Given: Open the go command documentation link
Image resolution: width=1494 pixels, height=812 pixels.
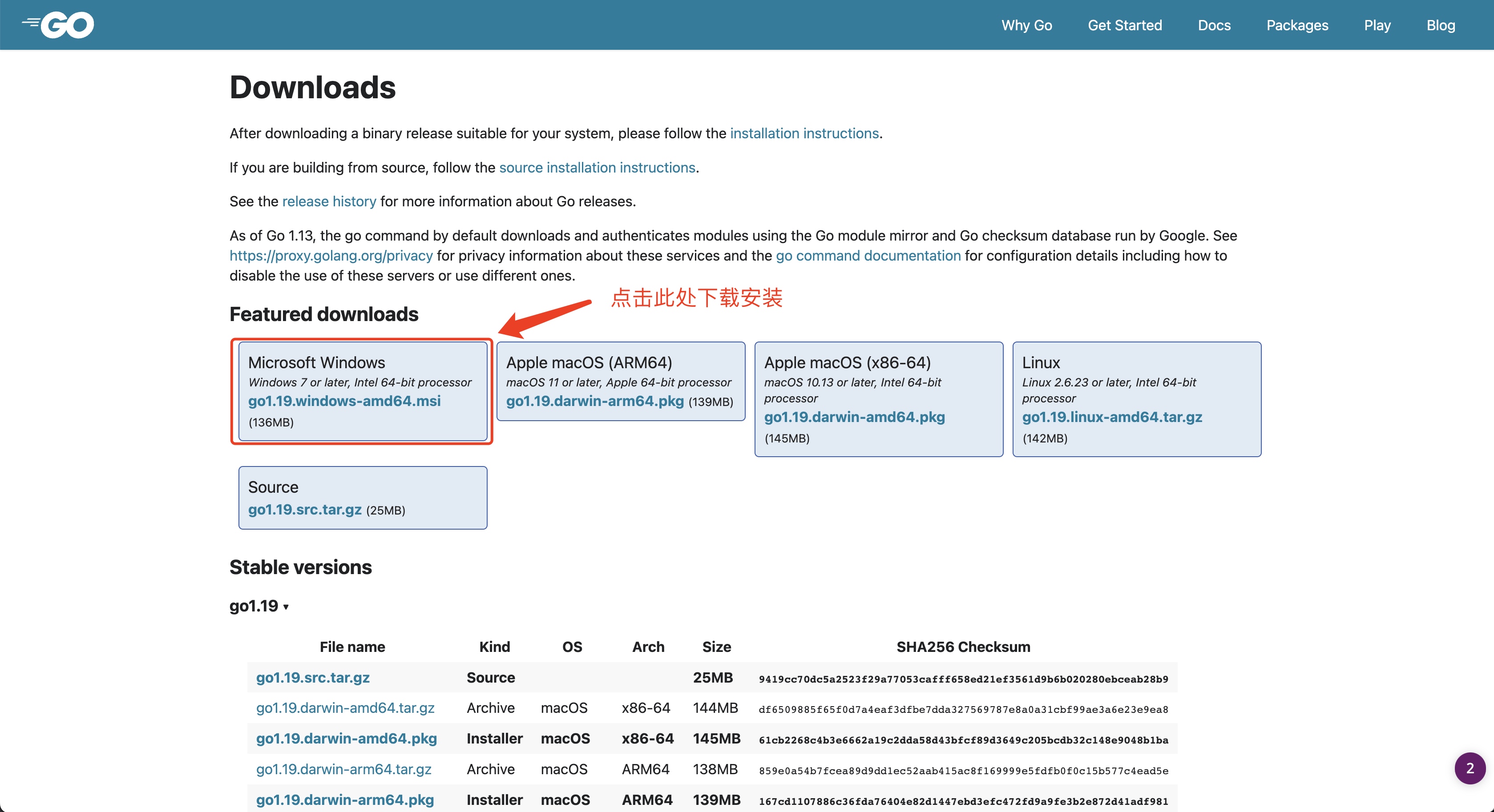Looking at the screenshot, I should 868,256.
